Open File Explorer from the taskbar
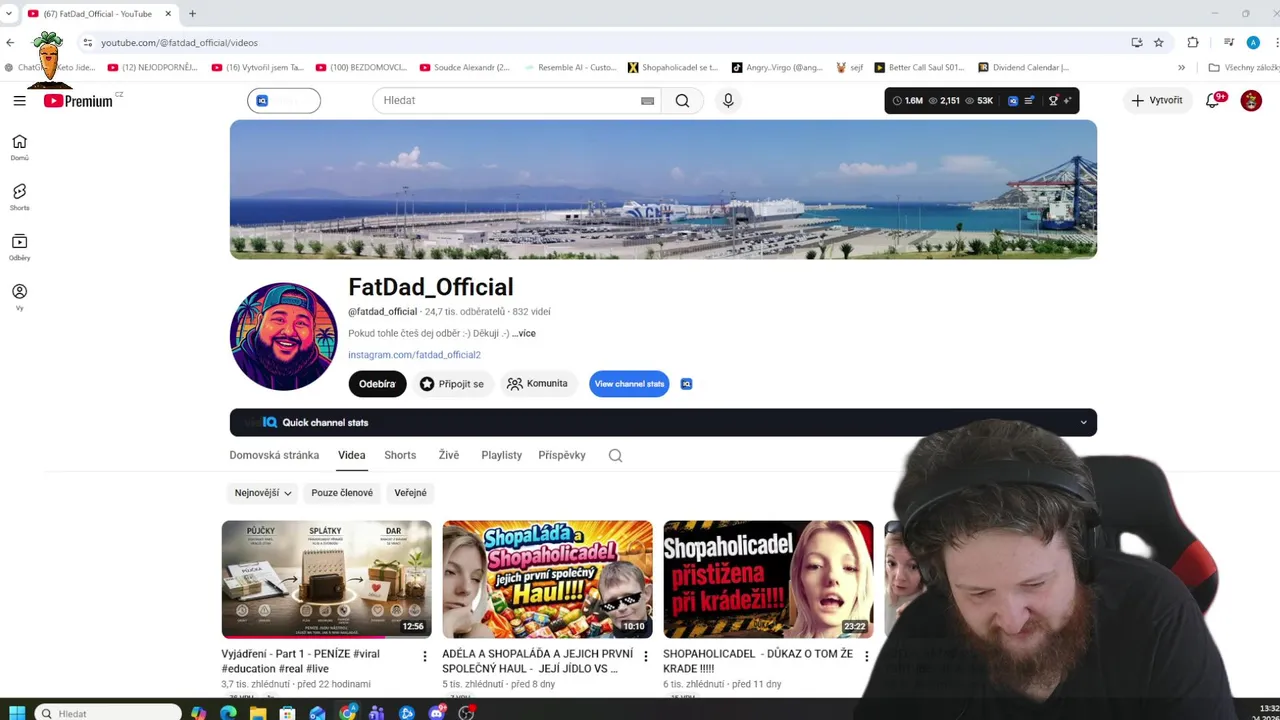The width and height of the screenshot is (1280, 720). point(258,713)
